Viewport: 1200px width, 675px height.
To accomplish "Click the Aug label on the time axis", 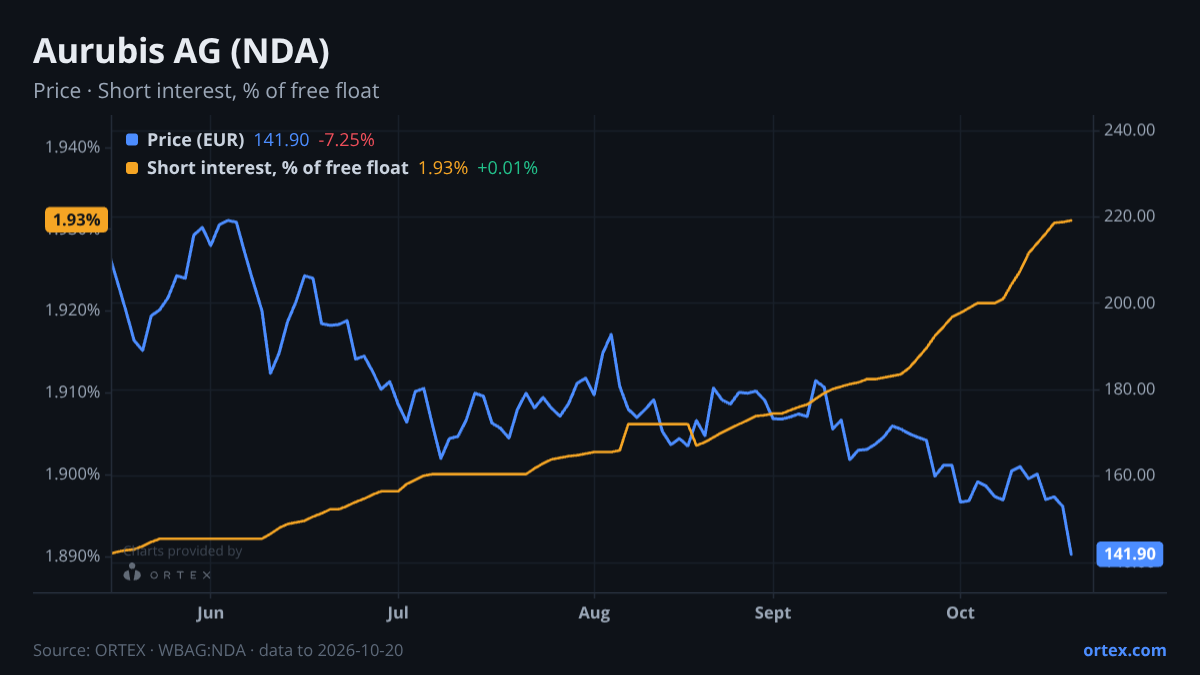I will [x=595, y=612].
